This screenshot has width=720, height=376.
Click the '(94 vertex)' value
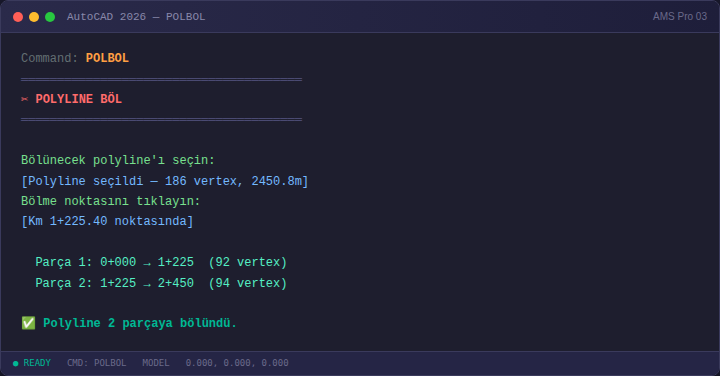pos(248,283)
